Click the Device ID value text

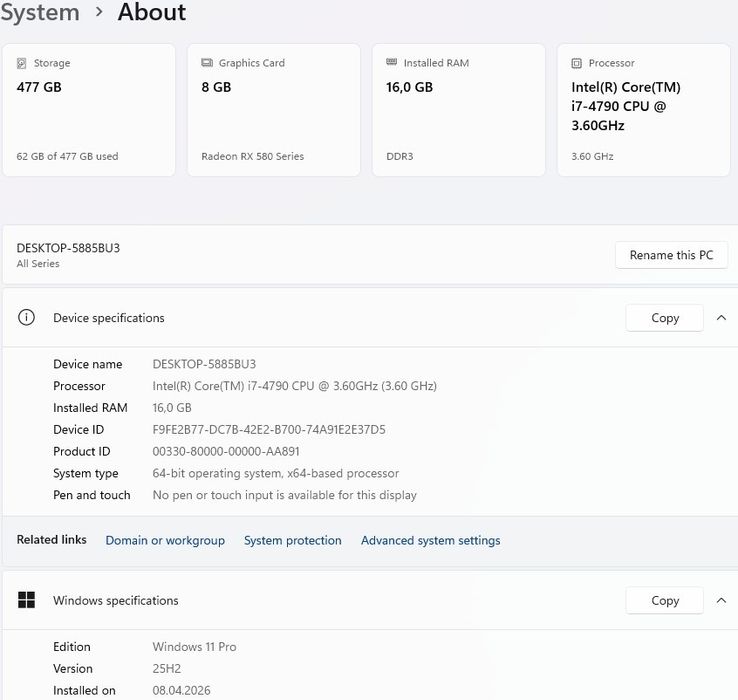click(269, 430)
